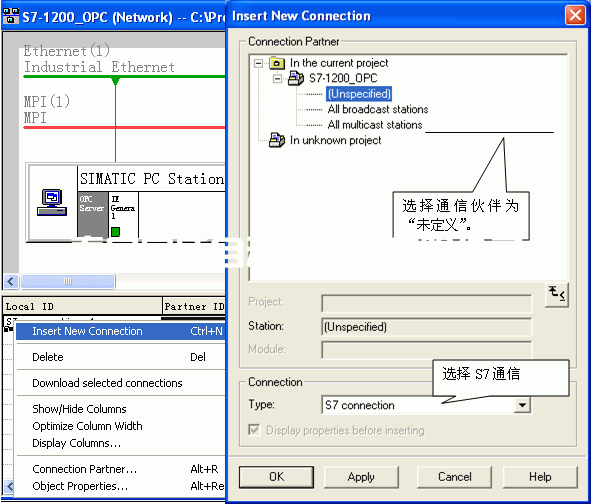The width and height of the screenshot is (591, 504).
Task: Open the connection Type dropdown
Action: tap(522, 405)
